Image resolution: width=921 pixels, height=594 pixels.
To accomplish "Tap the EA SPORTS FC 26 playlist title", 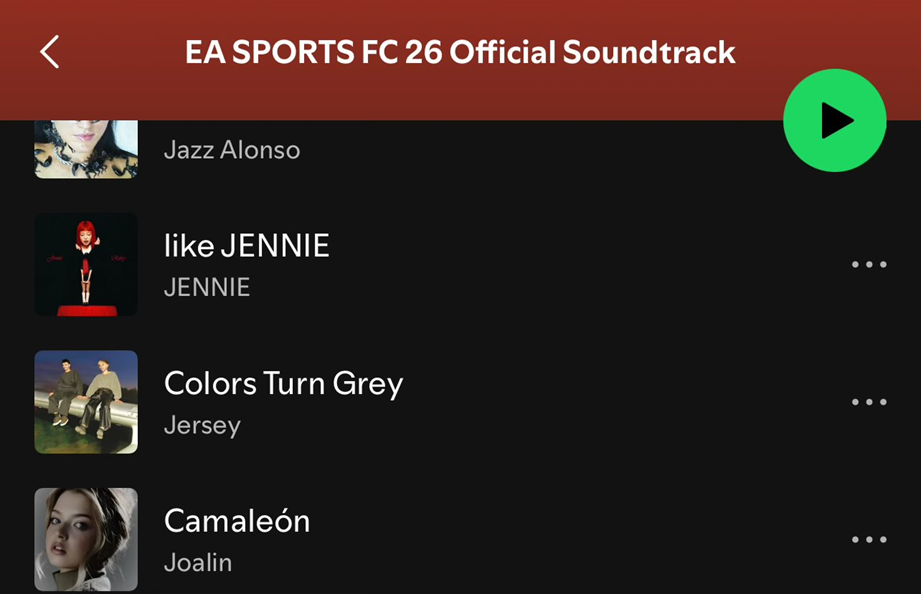I will (460, 52).
